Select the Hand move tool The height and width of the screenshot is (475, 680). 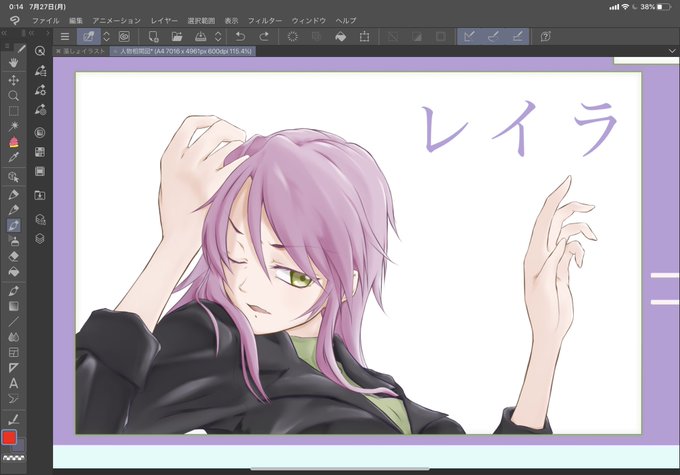coord(13,63)
